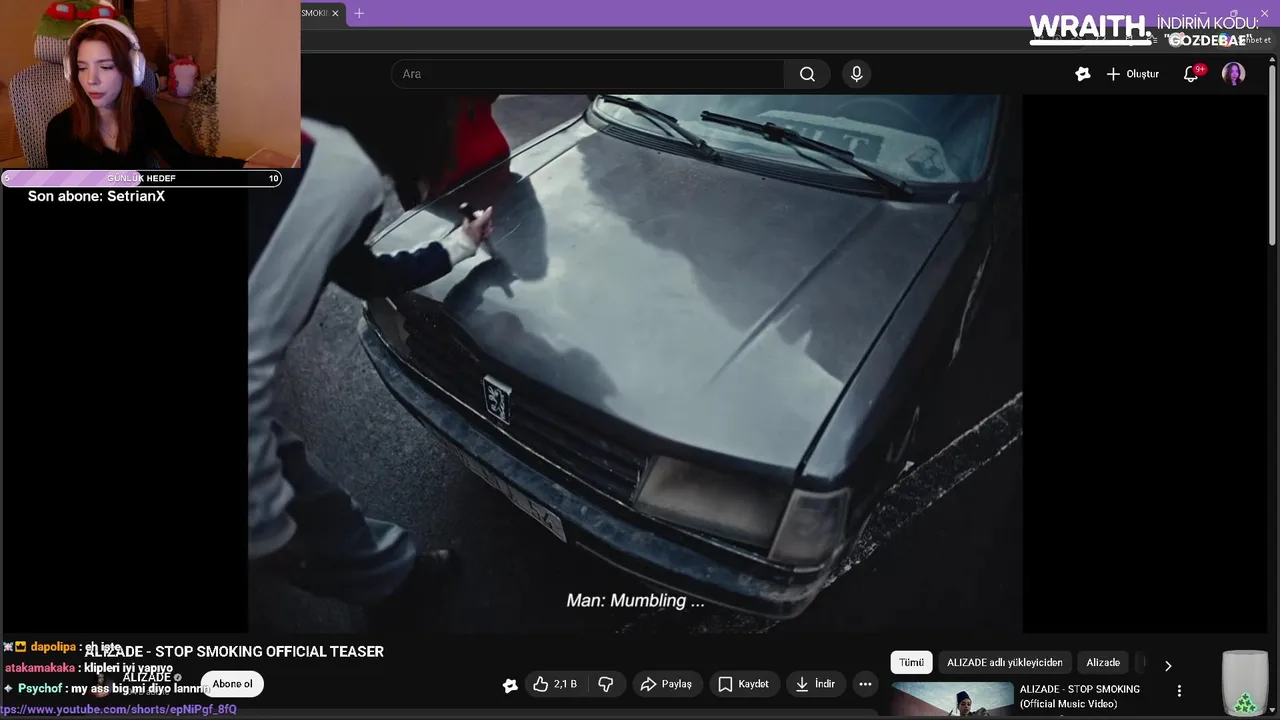The height and width of the screenshot is (720, 1280).
Task: Click chat username atakamakaka
Action: (40, 668)
